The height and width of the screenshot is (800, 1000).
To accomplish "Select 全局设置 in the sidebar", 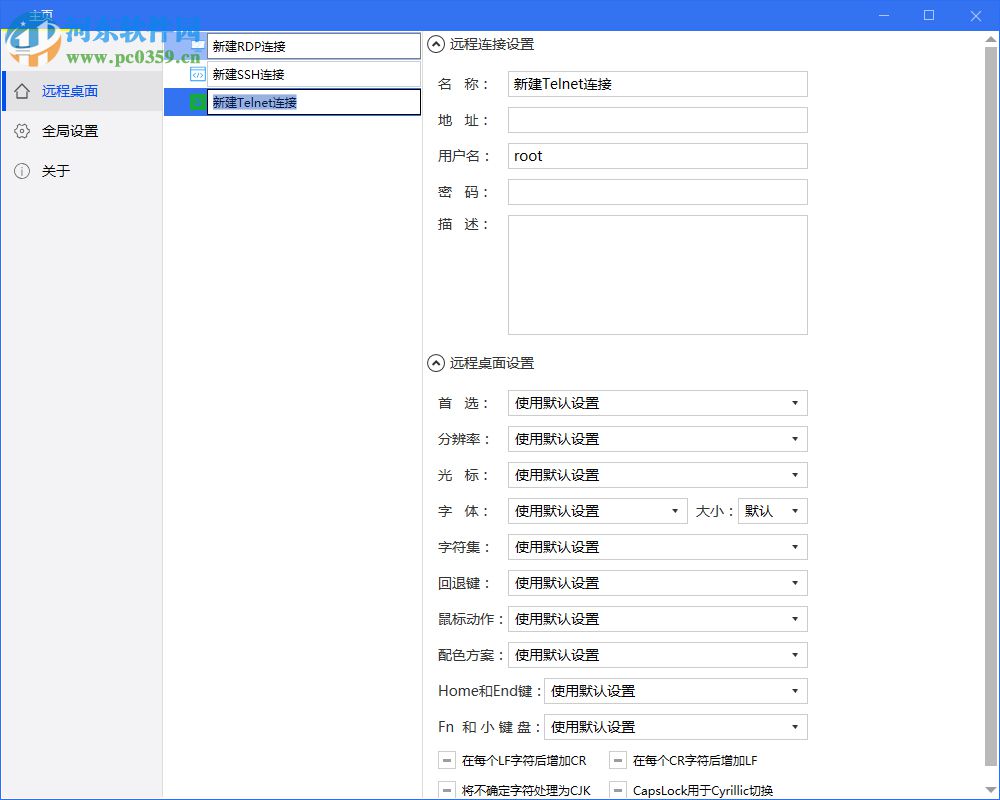I will [72, 130].
